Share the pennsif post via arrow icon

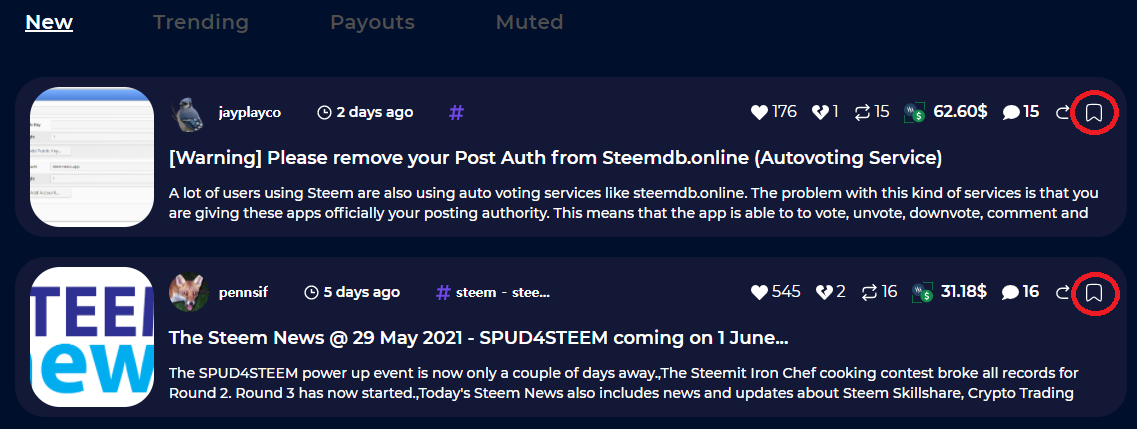tap(1062, 293)
